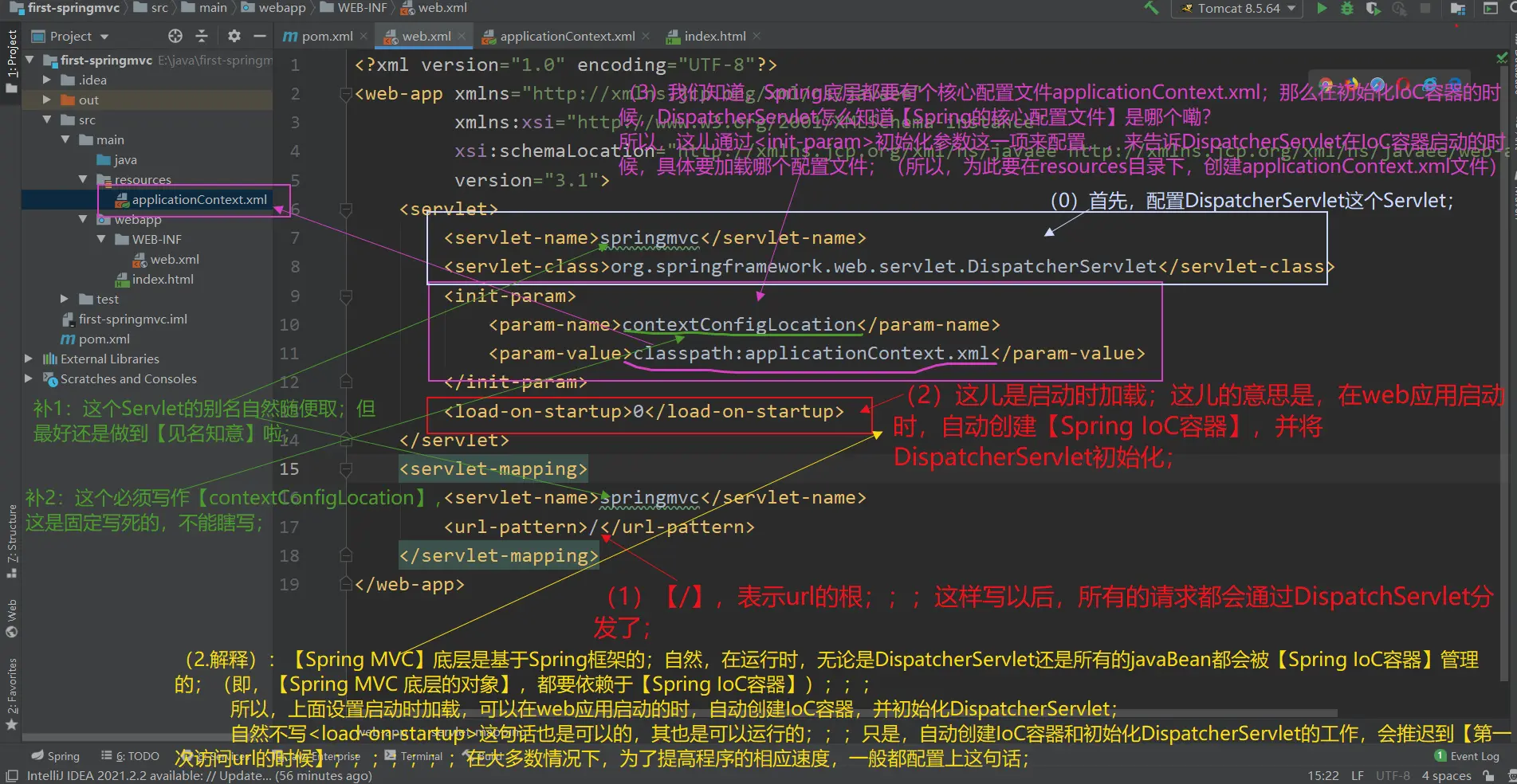Open Project panel gear settings

[x=234, y=36]
